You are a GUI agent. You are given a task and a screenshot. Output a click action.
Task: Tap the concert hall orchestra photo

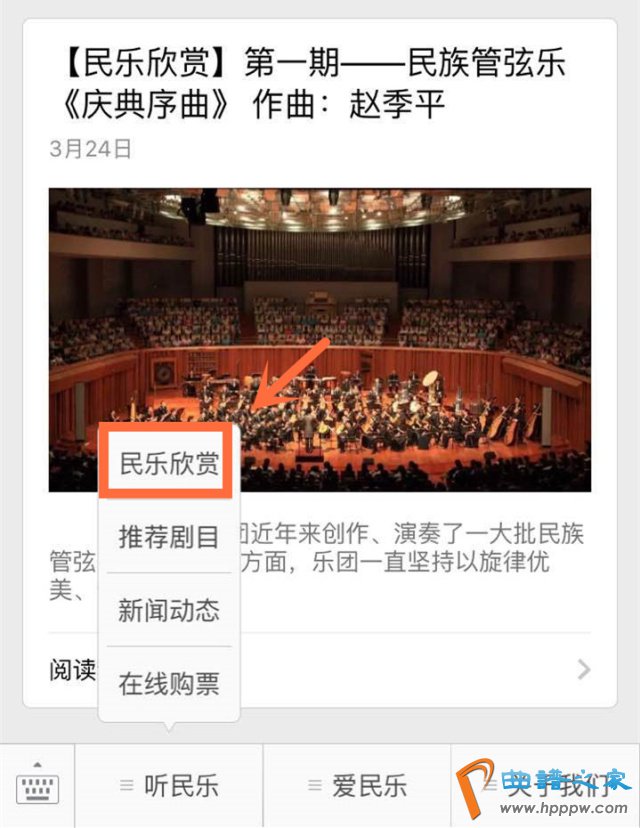tap(320, 340)
